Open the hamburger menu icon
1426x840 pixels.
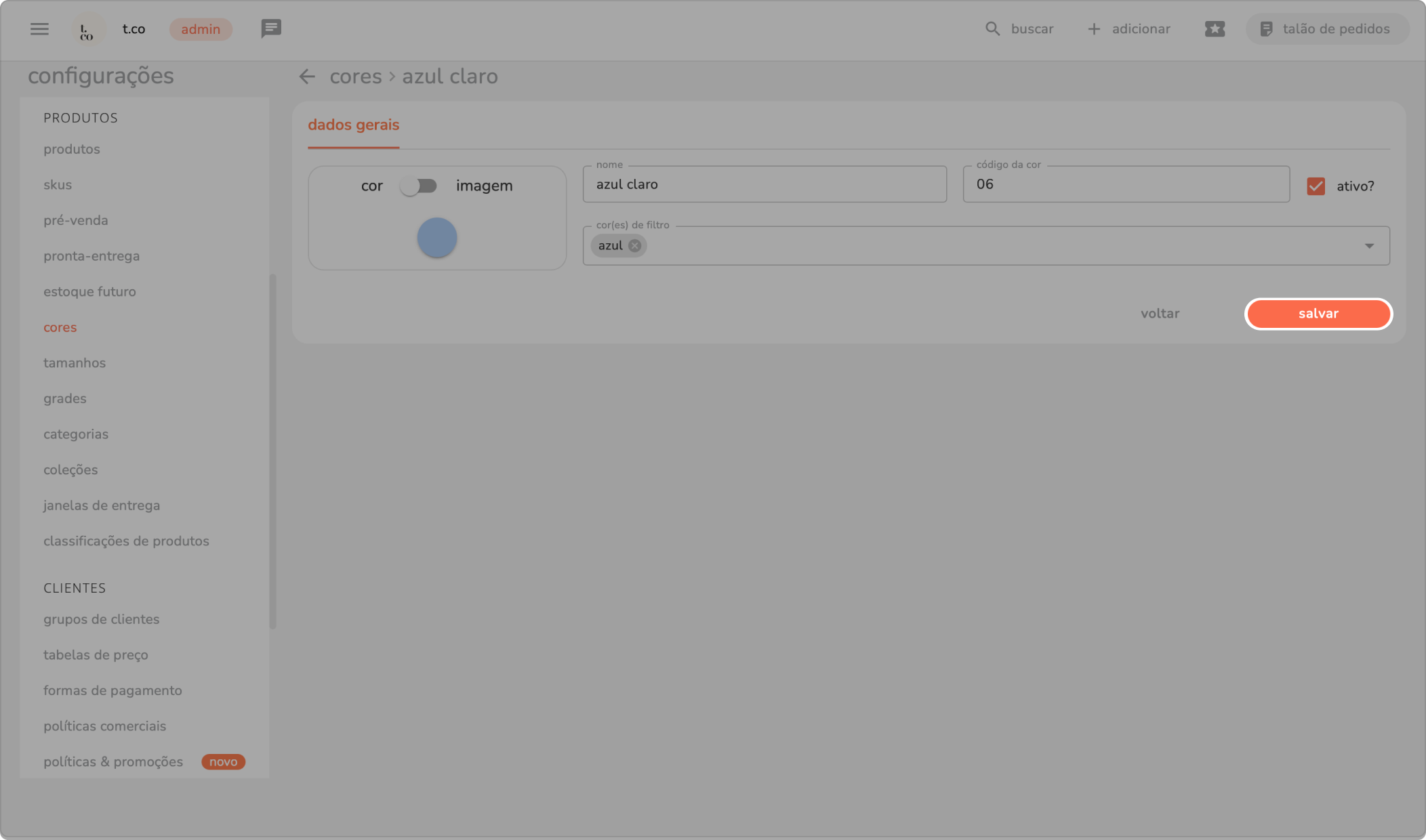pyautogui.click(x=39, y=28)
